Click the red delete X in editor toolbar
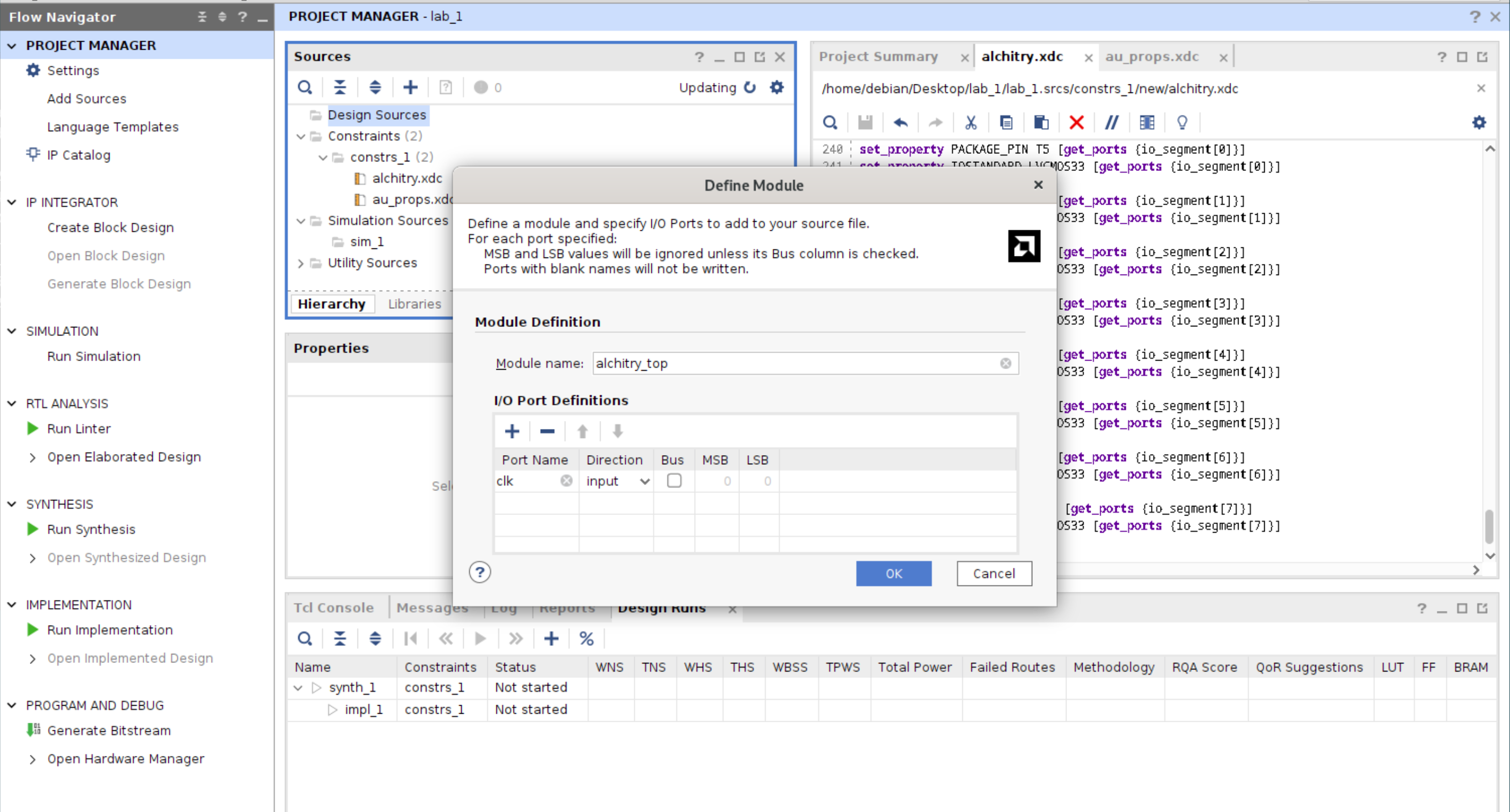The height and width of the screenshot is (812, 1510). tap(1076, 122)
